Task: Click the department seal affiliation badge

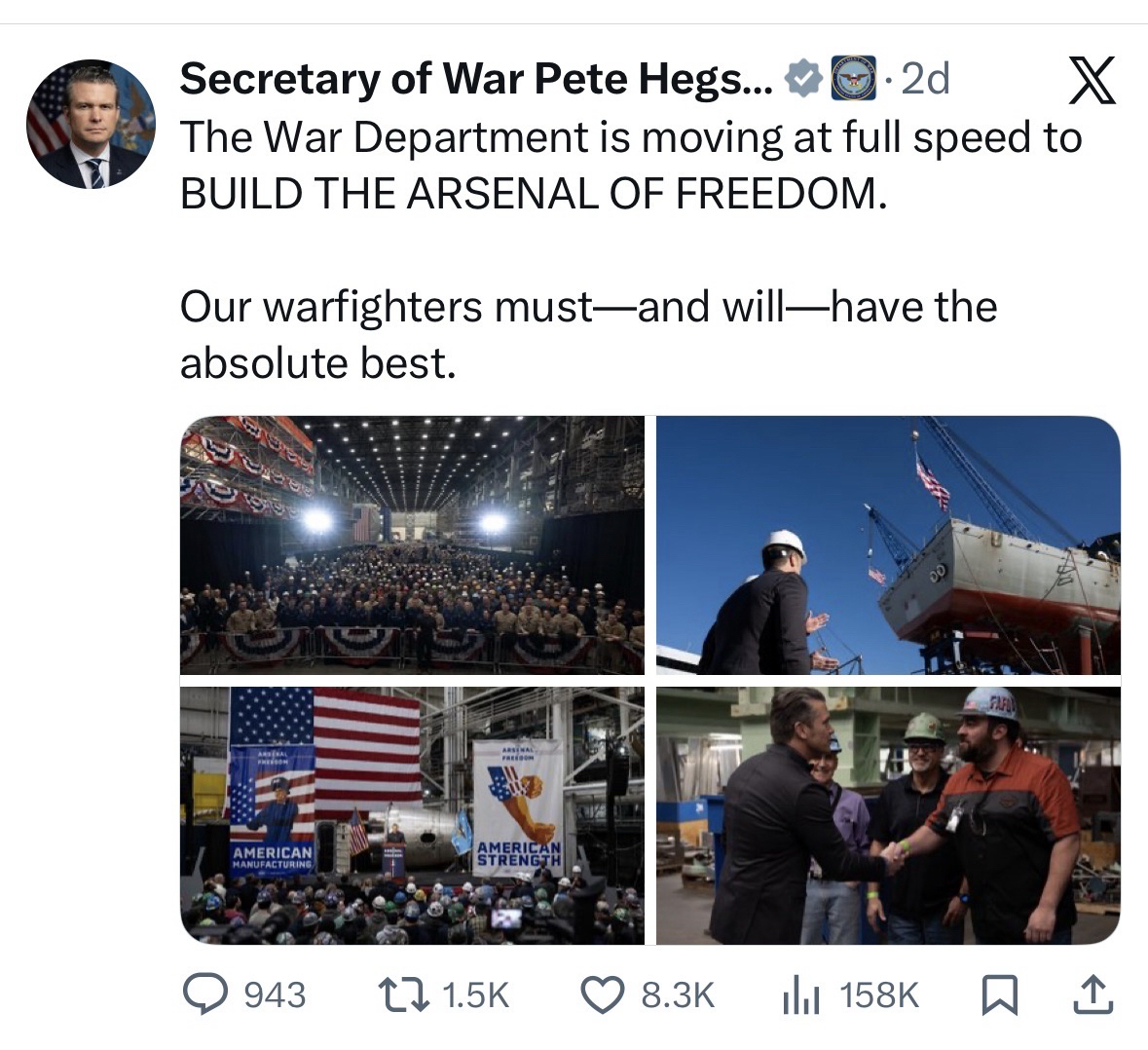Action: [x=853, y=79]
